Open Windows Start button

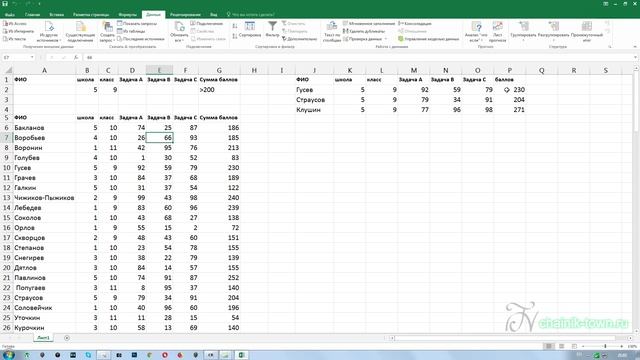[9, 355]
